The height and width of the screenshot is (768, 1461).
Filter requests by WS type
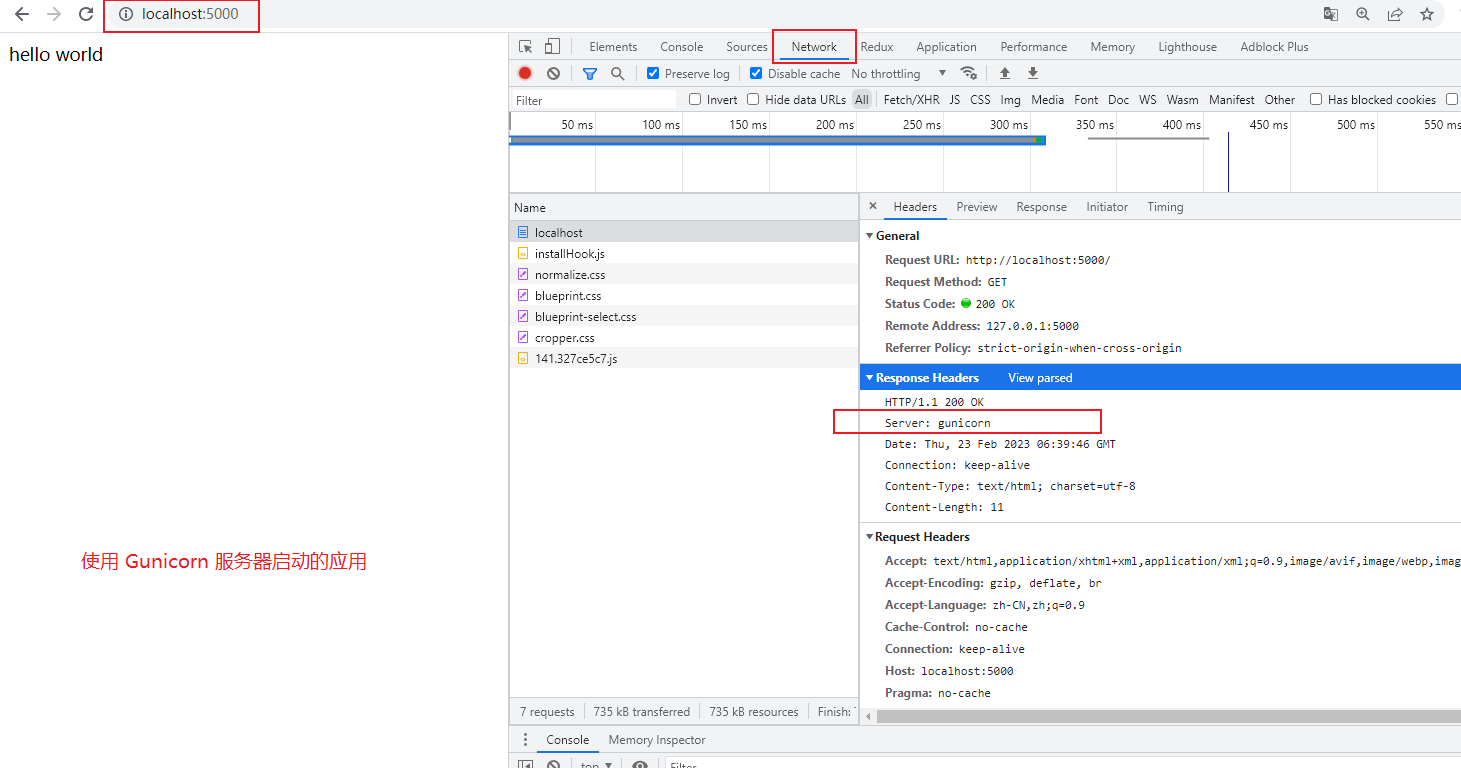point(1147,99)
